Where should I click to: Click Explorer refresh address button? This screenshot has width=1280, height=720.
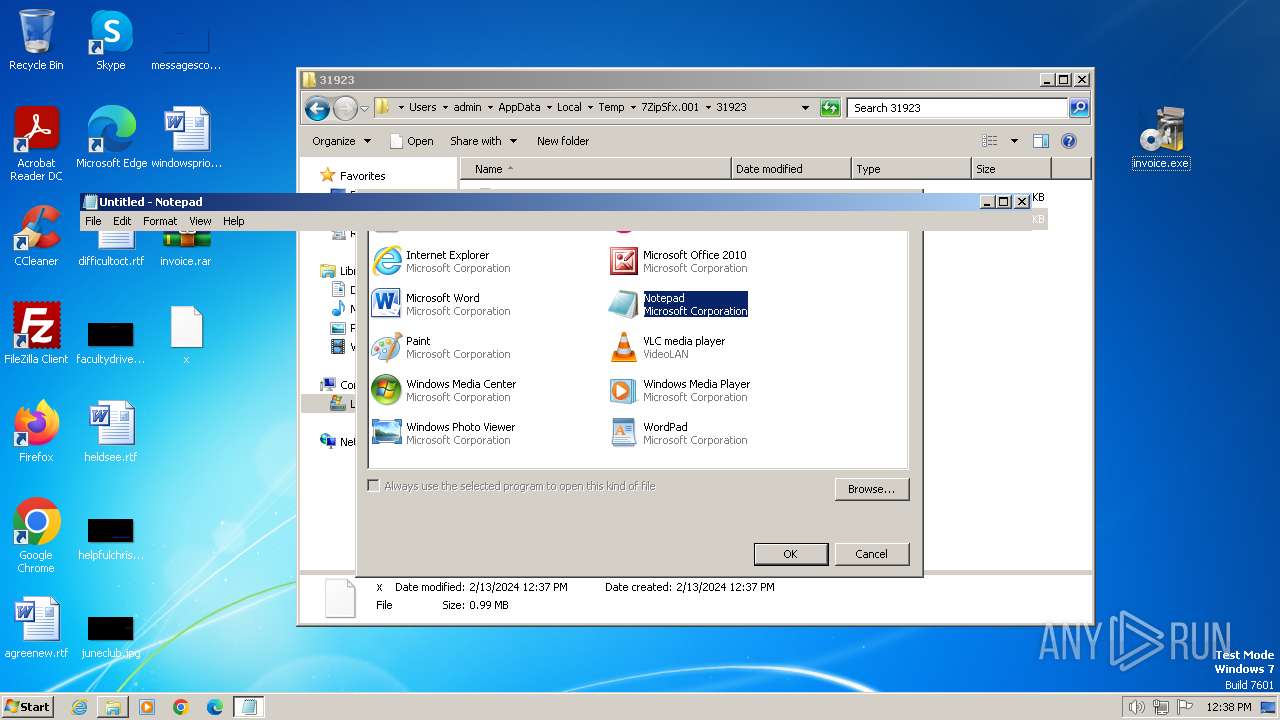(x=830, y=107)
